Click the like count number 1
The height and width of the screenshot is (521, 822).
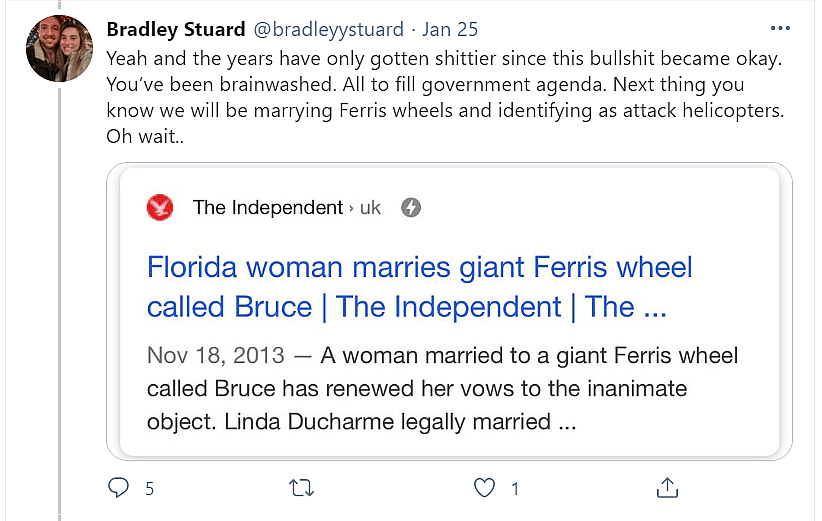[x=515, y=489]
